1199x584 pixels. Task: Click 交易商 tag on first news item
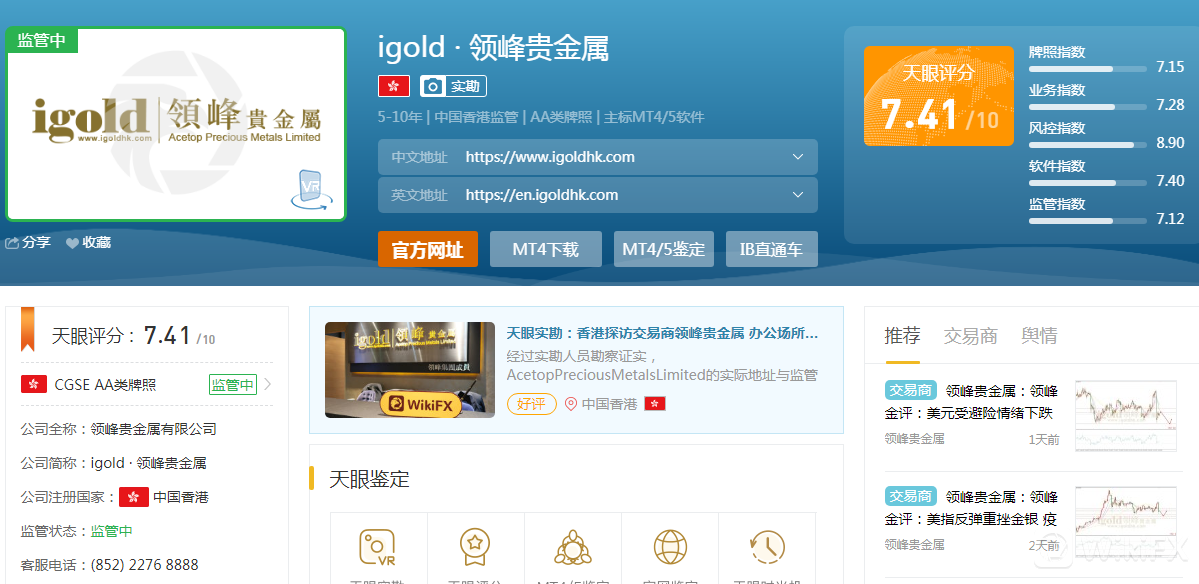pos(911,390)
